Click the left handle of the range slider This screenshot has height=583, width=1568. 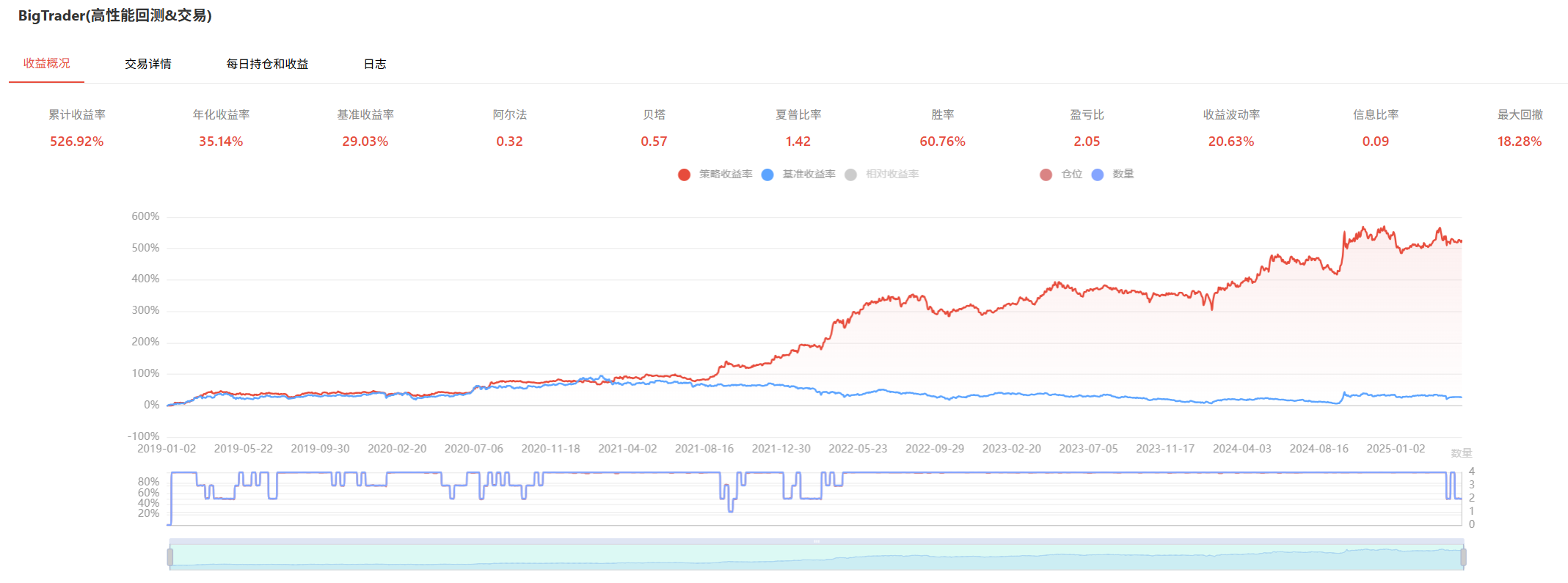coord(170,557)
